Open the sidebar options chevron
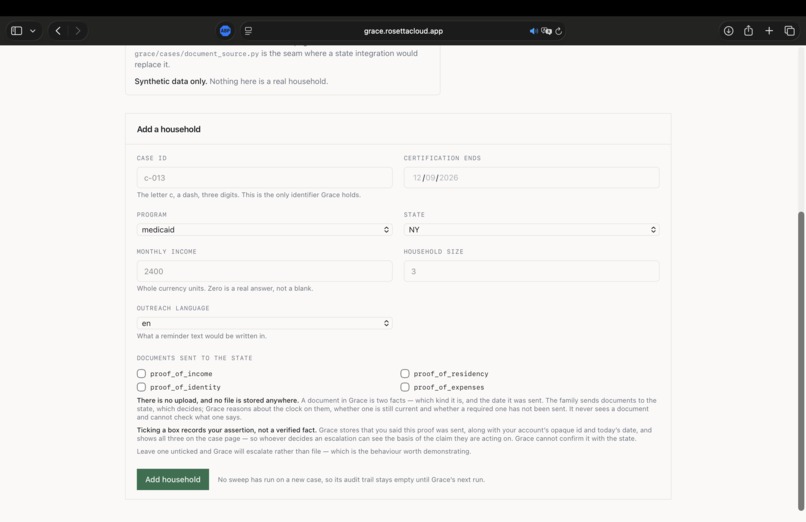Viewport: 806px width, 522px height. [33, 31]
